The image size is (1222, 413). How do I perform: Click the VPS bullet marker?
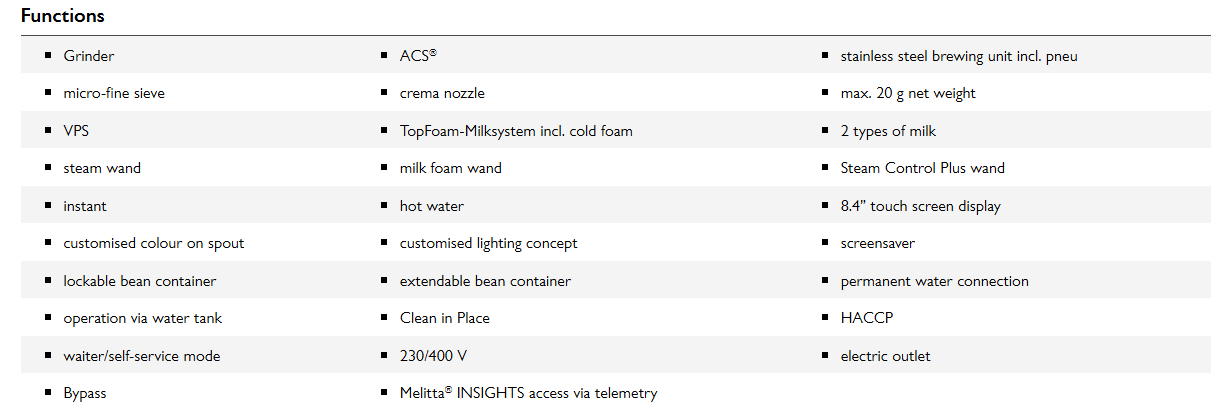pos(48,130)
